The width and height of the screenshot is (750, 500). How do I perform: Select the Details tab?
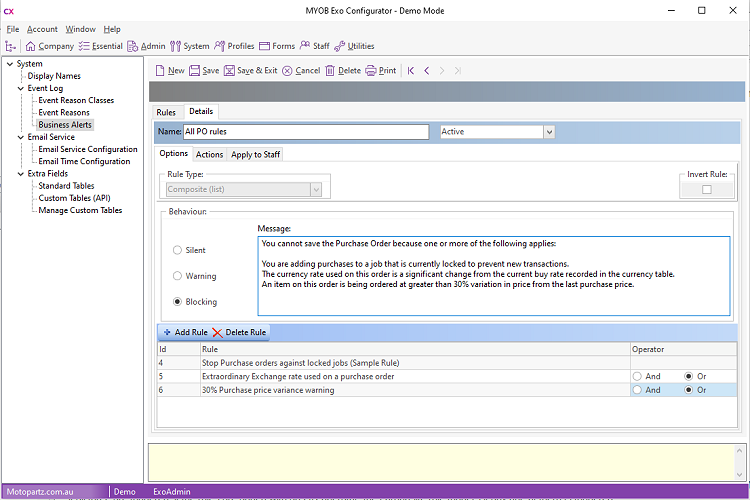(x=201, y=111)
